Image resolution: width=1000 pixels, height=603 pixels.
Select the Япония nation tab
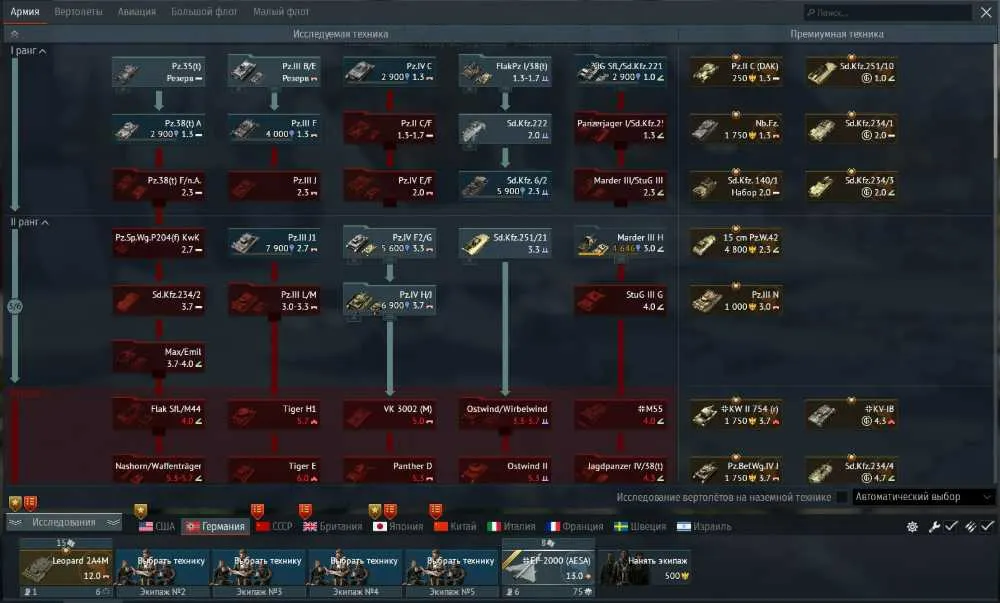click(x=398, y=527)
